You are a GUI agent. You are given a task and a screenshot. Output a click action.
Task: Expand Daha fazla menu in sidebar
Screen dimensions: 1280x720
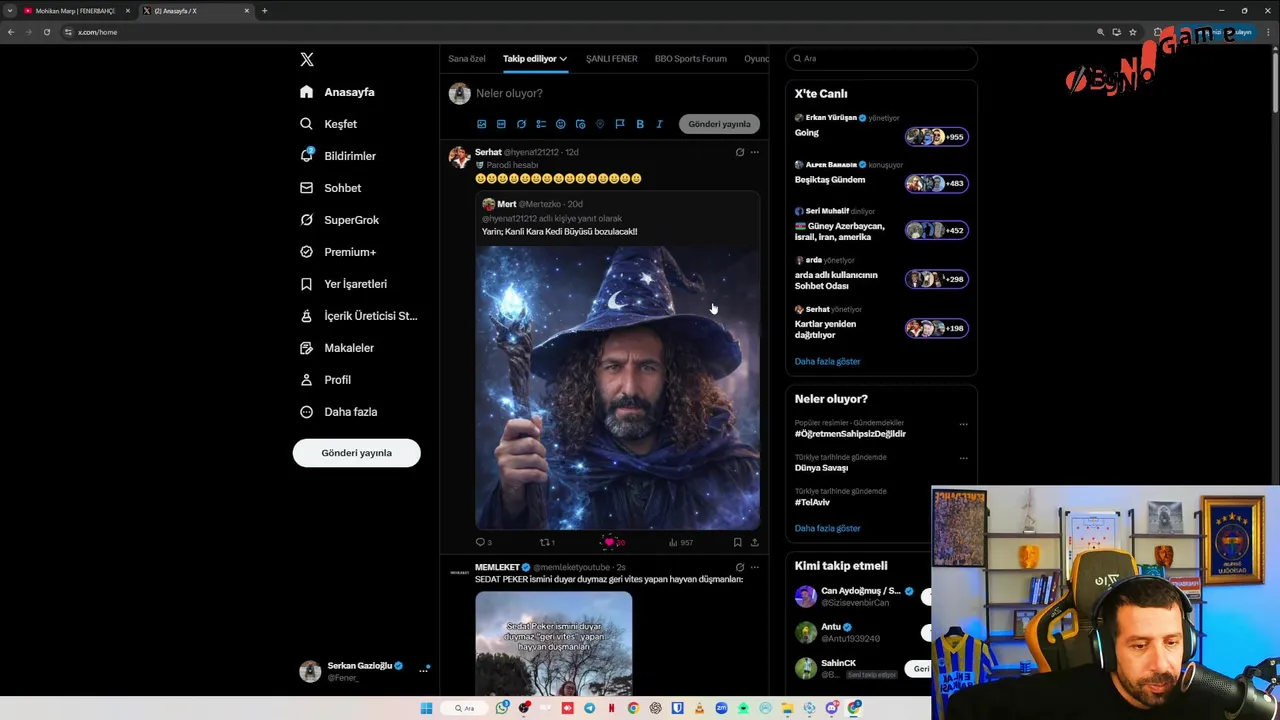coord(338,412)
